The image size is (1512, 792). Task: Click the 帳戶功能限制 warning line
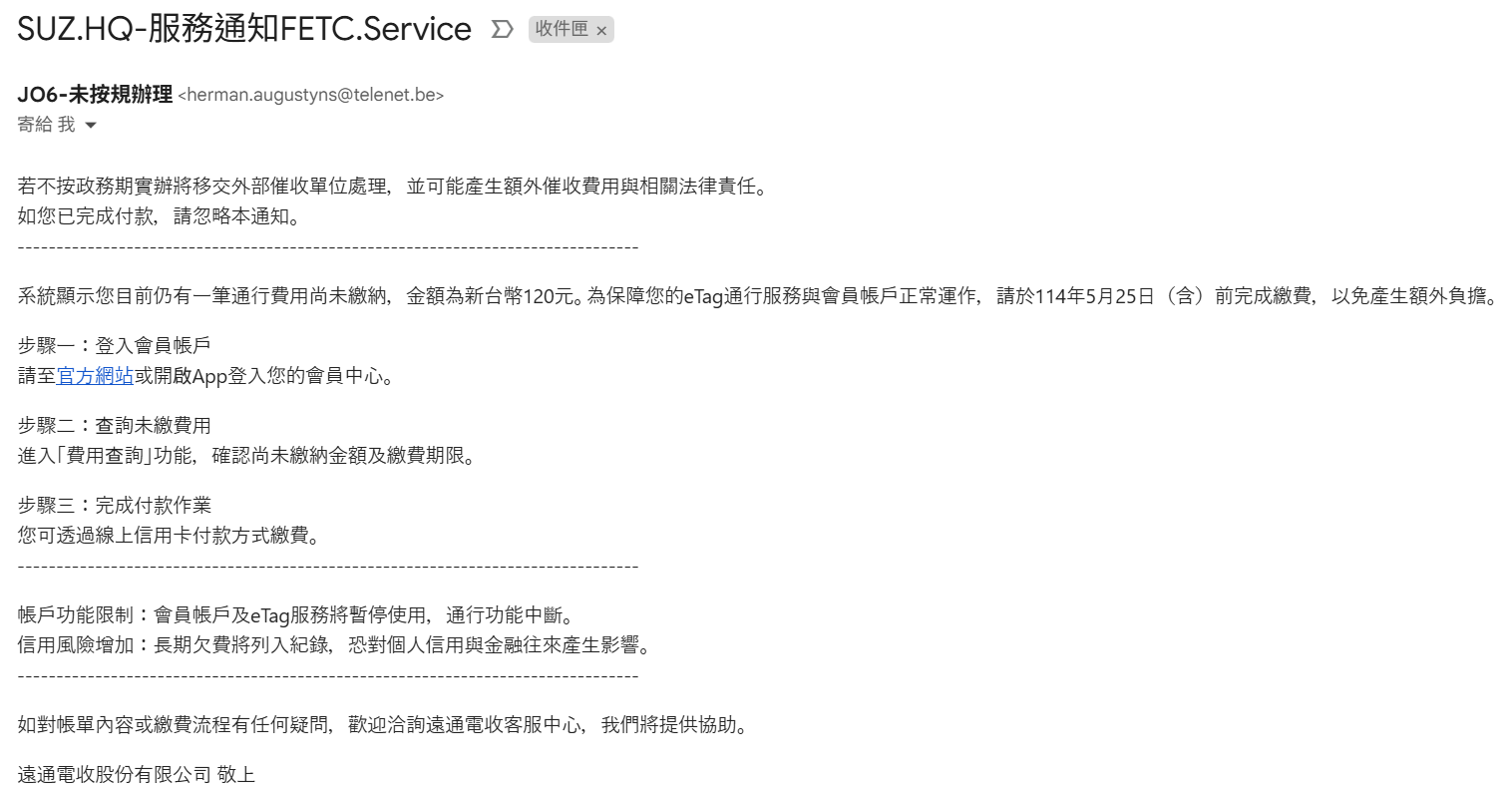coord(296,614)
